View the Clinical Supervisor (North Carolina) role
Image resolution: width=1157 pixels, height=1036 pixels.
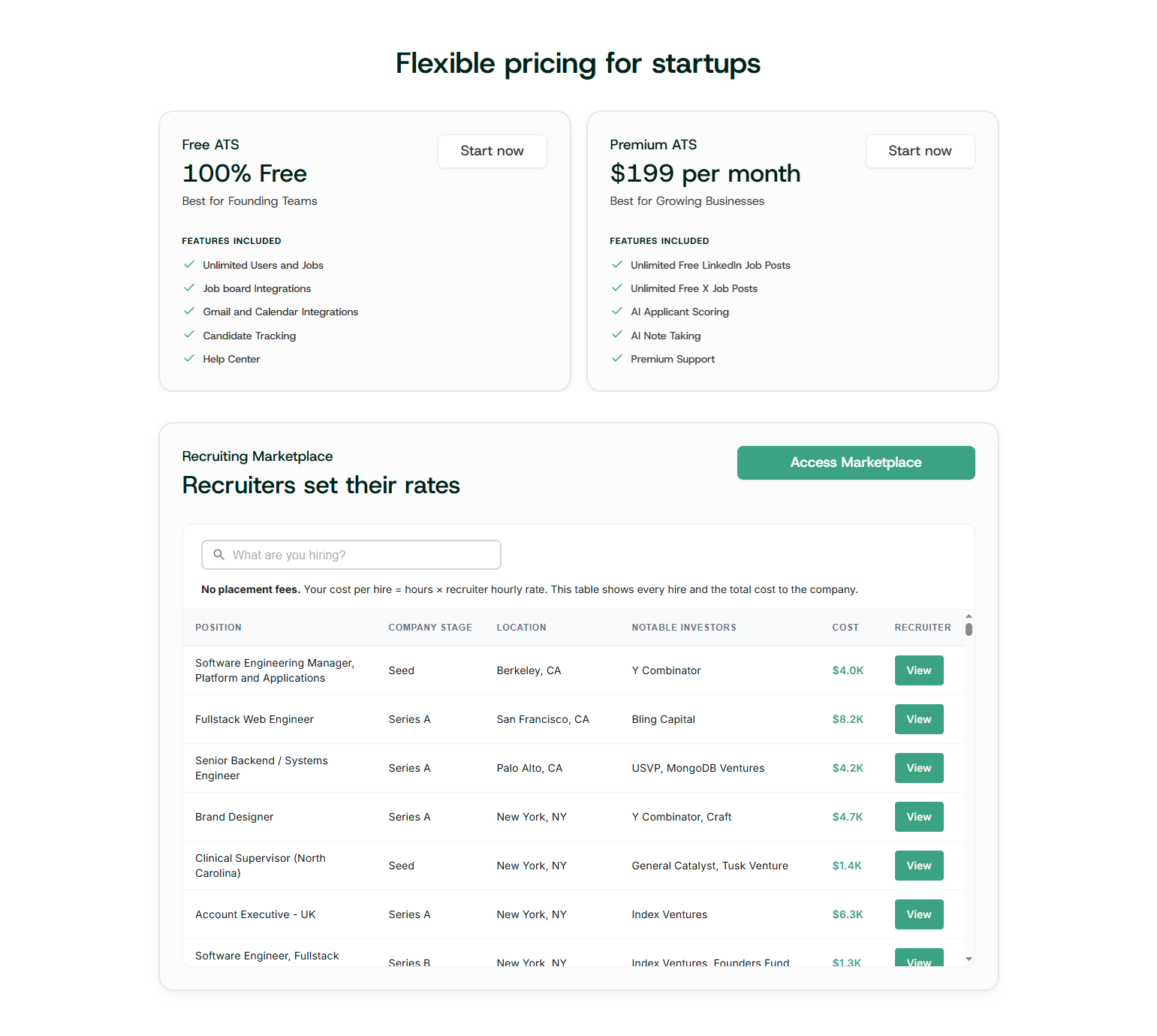(x=918, y=865)
